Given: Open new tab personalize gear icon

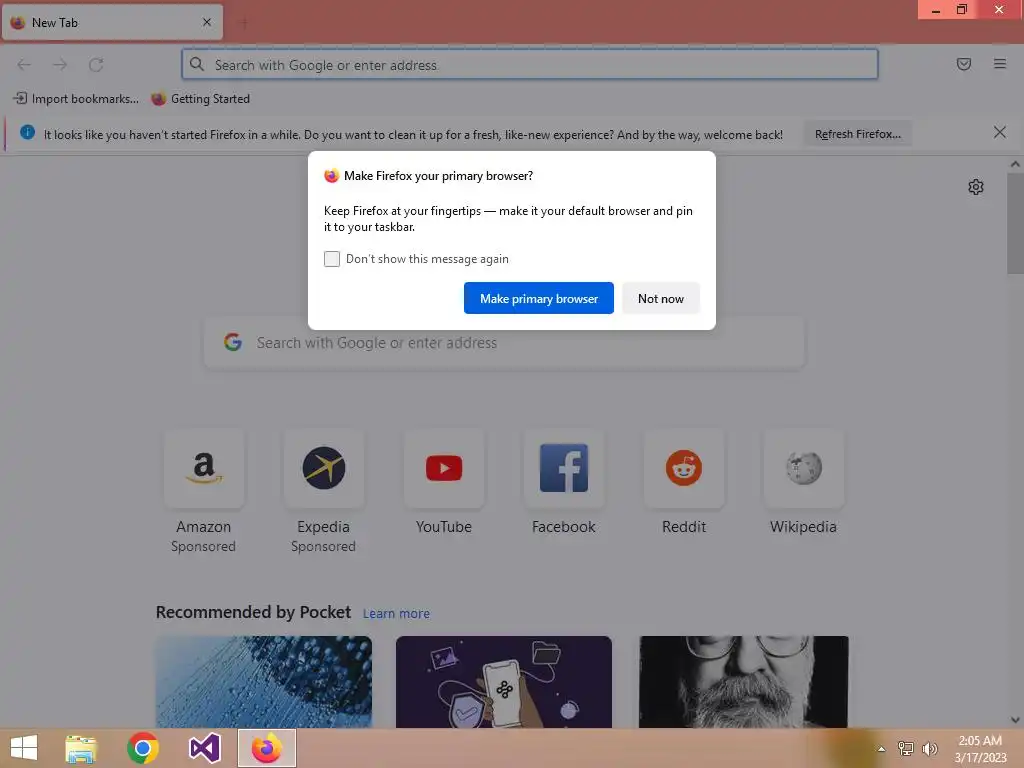Looking at the screenshot, I should tap(976, 187).
